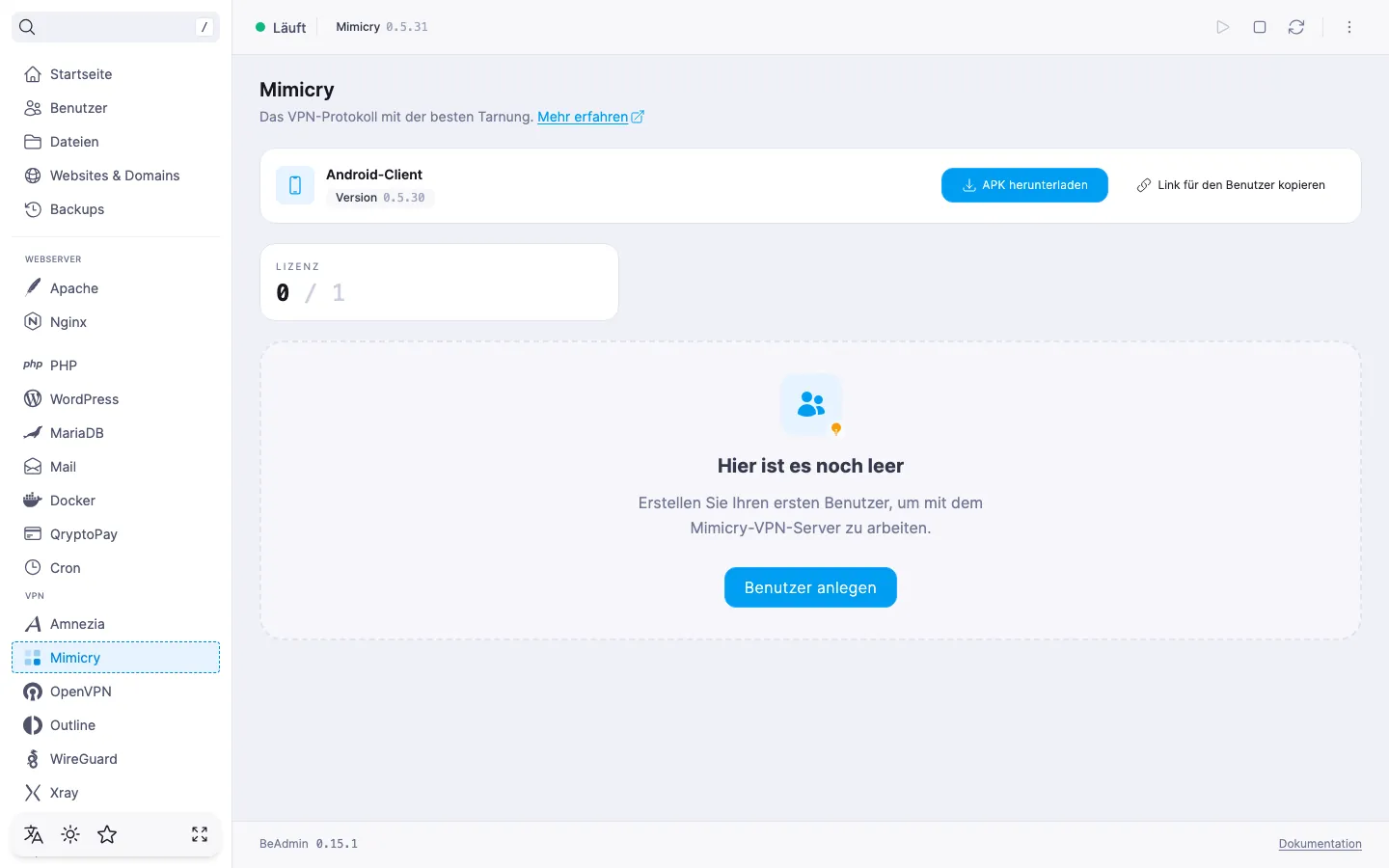Click the Hier ist es noch leer heading
Screen dimensions: 1389x868
[x=810, y=466]
